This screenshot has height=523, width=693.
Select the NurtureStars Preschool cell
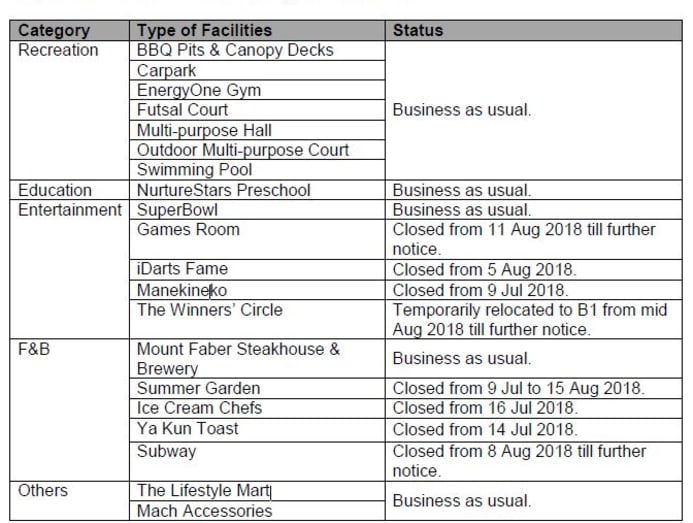tap(223, 190)
